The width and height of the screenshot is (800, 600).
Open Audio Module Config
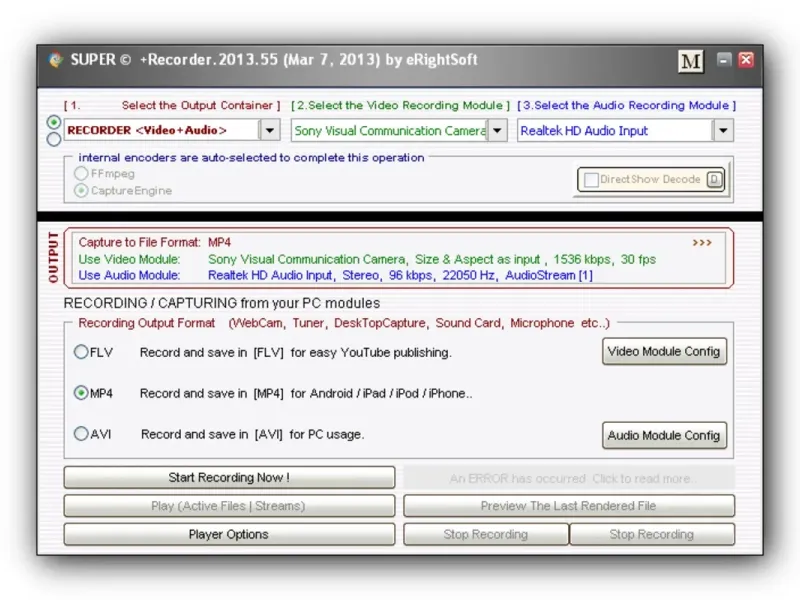664,435
